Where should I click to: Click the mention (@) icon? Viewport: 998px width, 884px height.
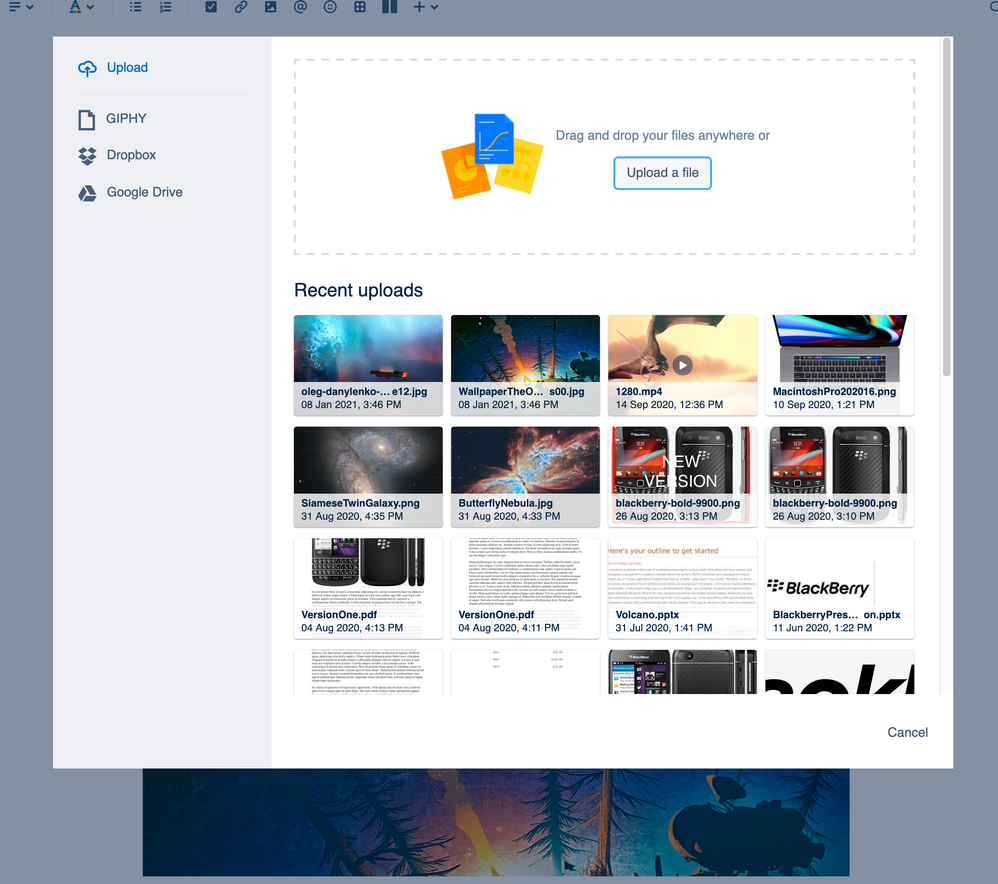coord(300,7)
